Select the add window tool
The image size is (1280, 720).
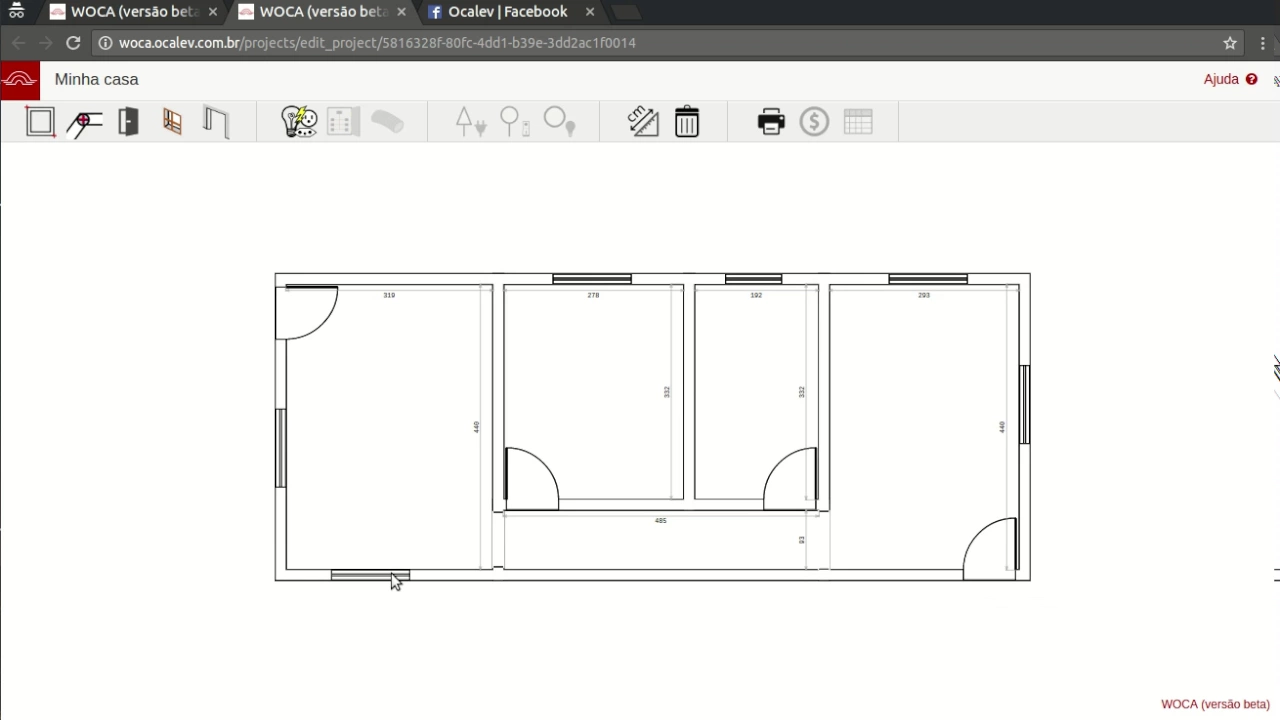(x=172, y=122)
